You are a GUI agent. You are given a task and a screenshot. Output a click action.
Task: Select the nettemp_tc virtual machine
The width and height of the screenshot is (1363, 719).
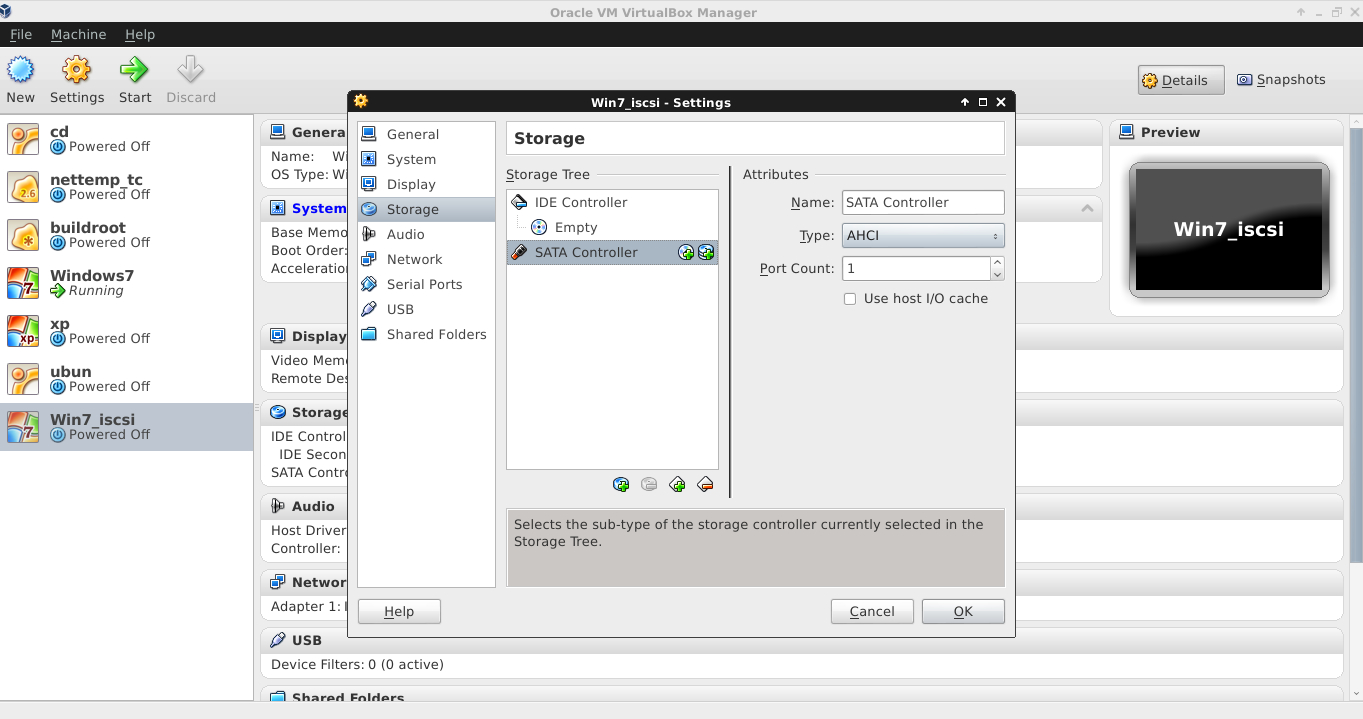(126, 187)
